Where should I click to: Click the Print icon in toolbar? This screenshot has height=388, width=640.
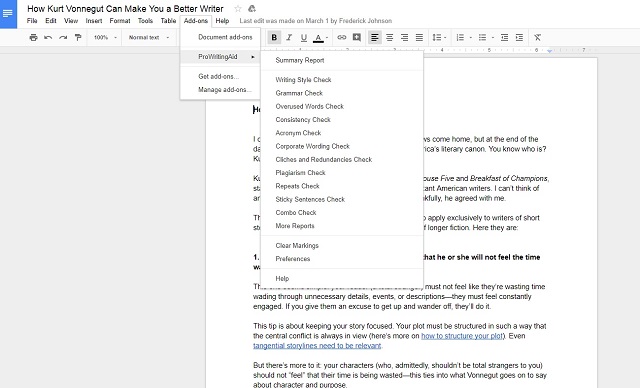click(33, 38)
